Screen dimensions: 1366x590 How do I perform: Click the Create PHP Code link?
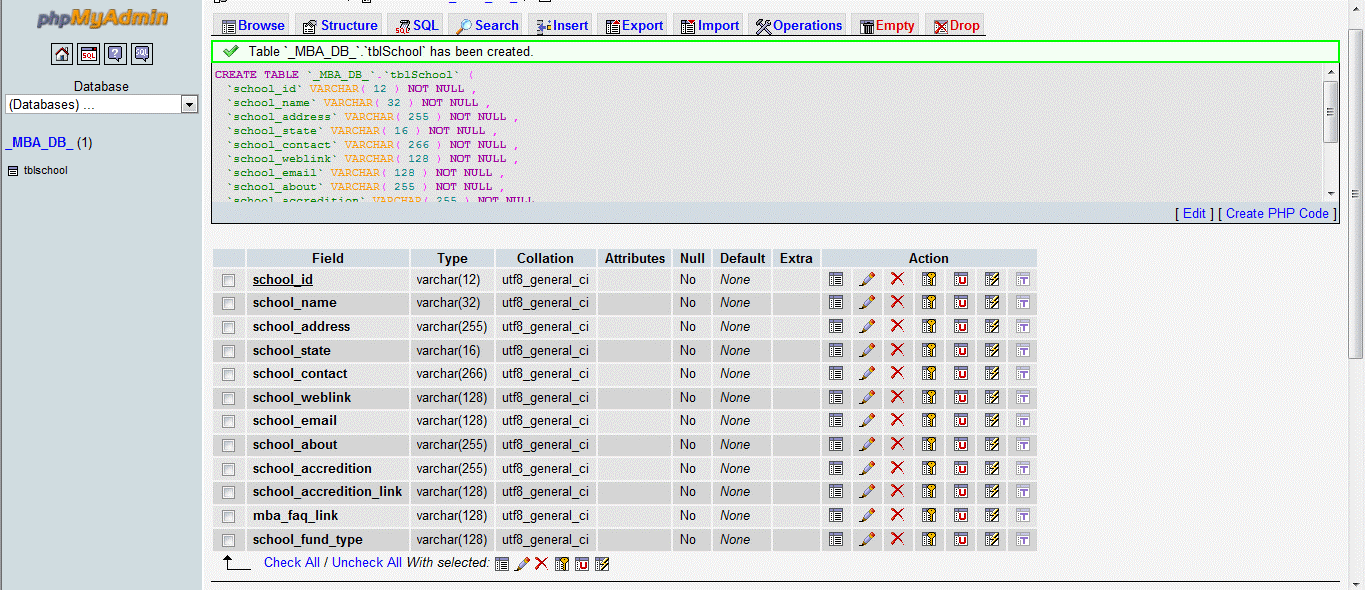point(1277,213)
